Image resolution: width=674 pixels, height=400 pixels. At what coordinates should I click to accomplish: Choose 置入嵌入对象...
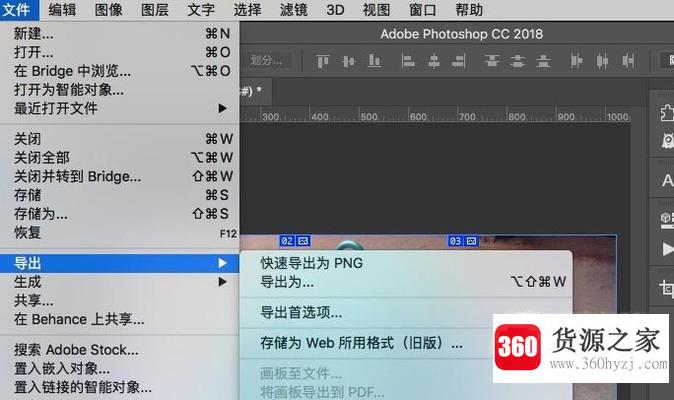[x=119, y=368]
